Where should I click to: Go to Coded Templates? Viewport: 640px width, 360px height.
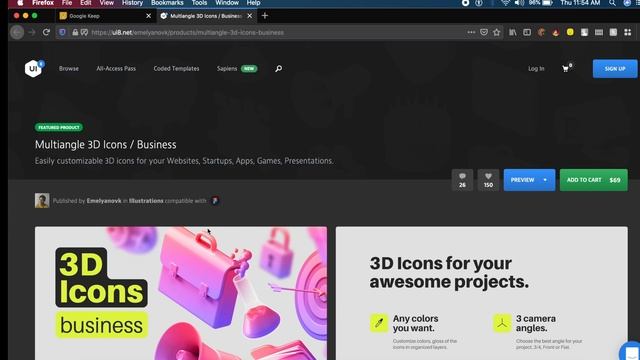(176, 69)
